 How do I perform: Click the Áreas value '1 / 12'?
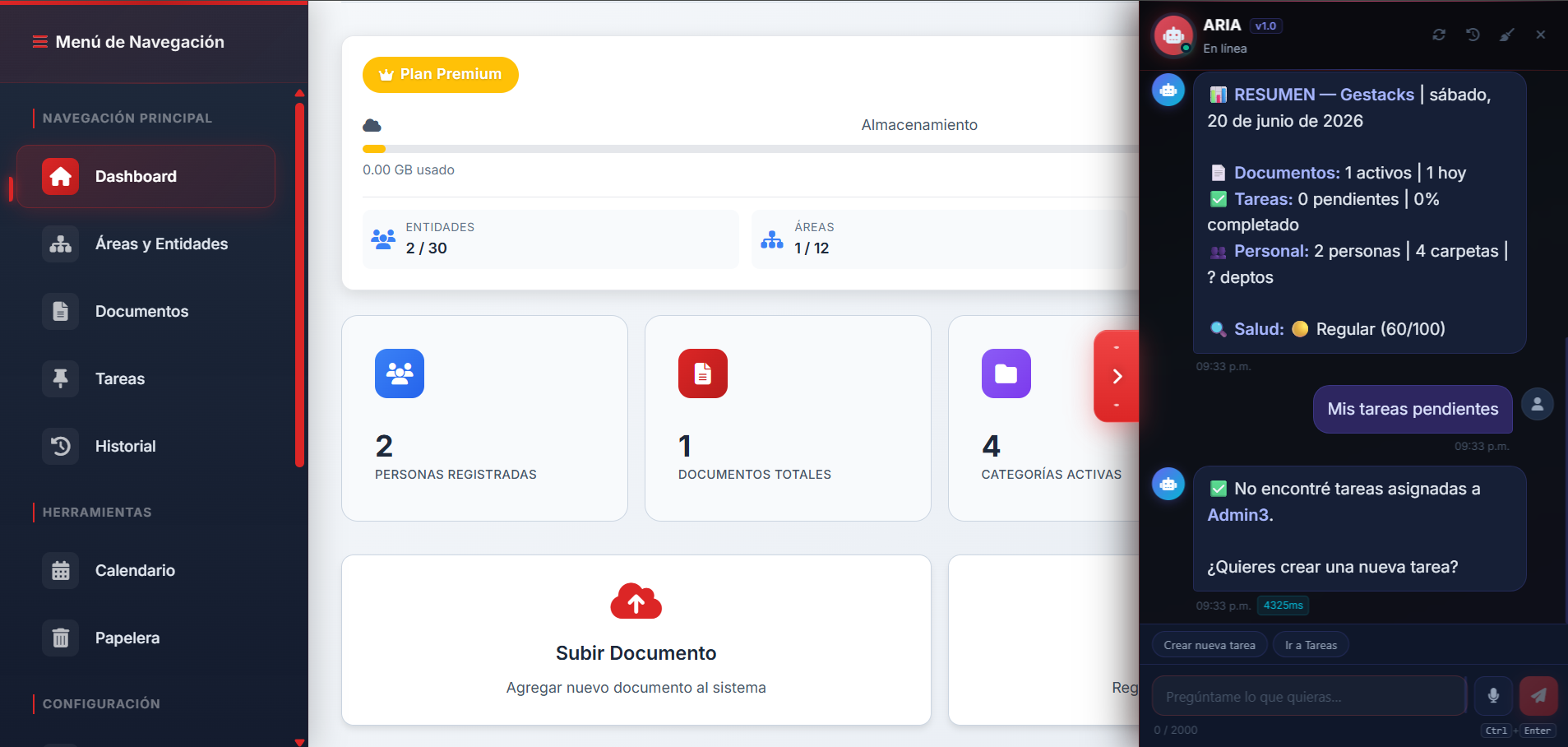click(812, 248)
